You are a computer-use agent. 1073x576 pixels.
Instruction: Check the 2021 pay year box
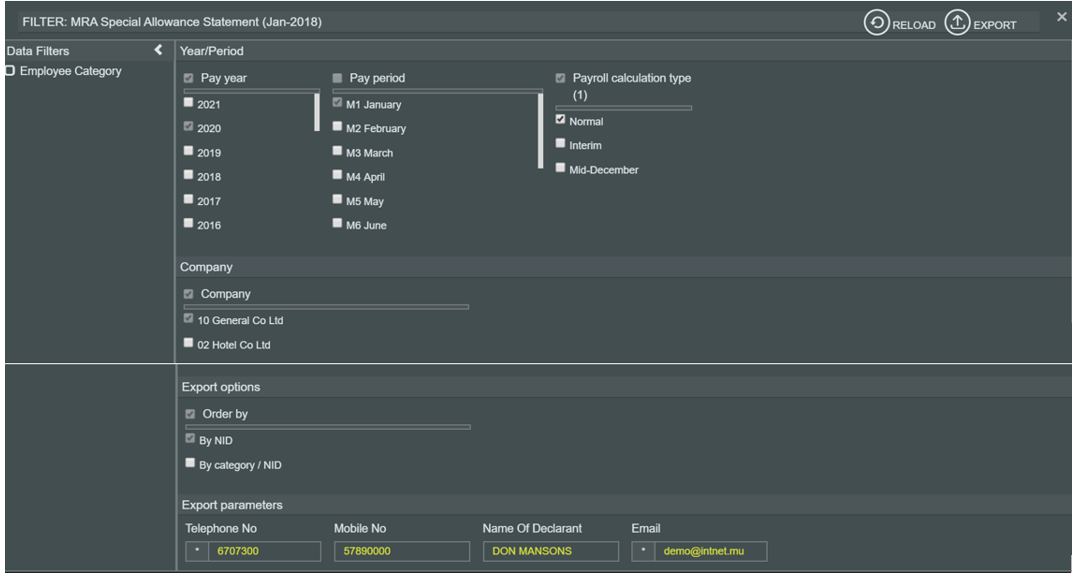[x=189, y=103]
